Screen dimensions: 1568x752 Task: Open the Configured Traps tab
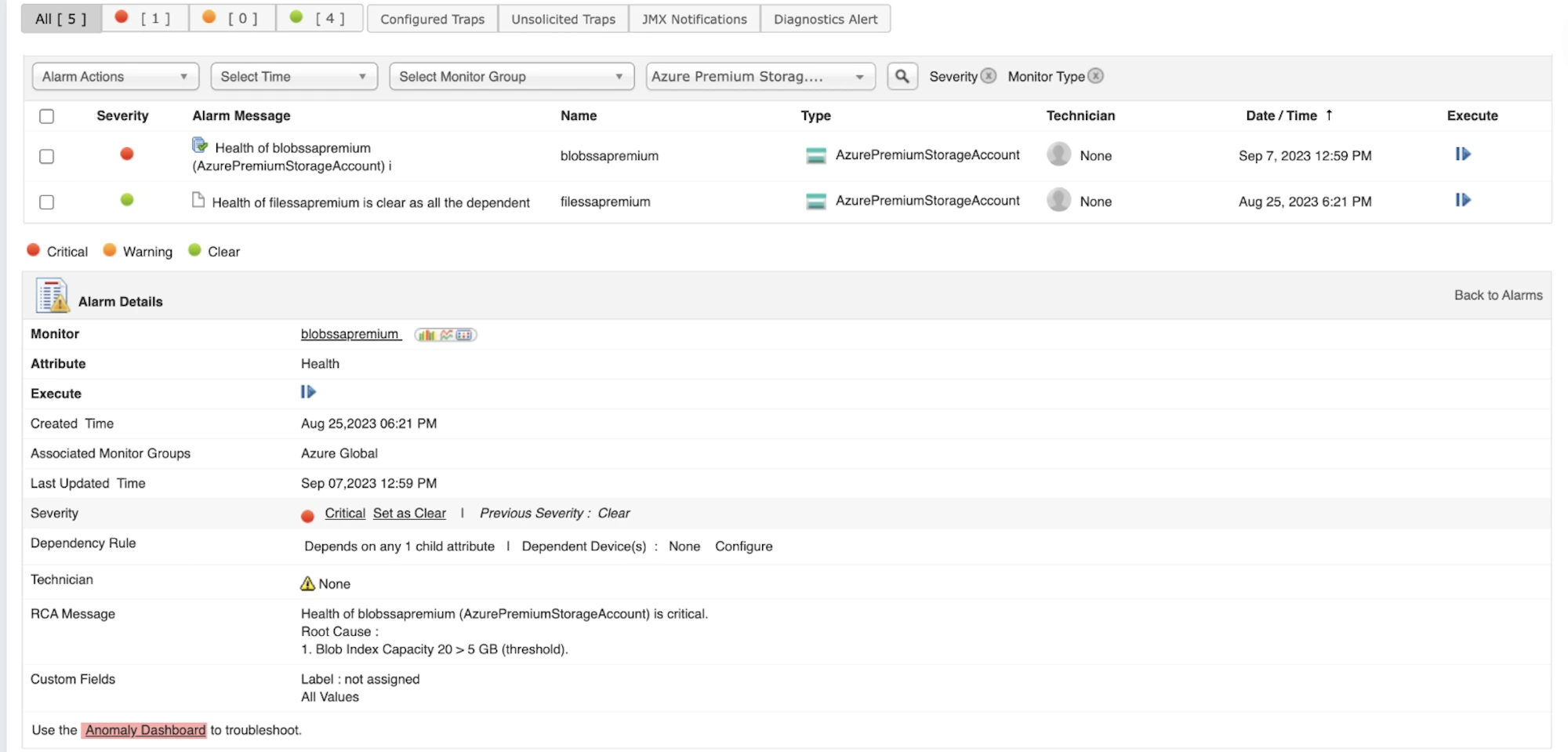tap(433, 19)
